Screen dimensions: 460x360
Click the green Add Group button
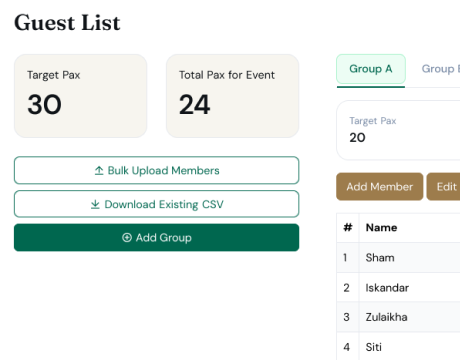[156, 237]
